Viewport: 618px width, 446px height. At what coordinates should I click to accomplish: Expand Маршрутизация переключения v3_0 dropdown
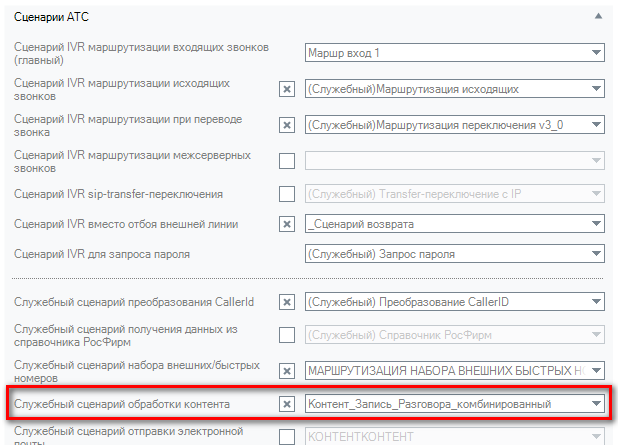pyautogui.click(x=596, y=125)
